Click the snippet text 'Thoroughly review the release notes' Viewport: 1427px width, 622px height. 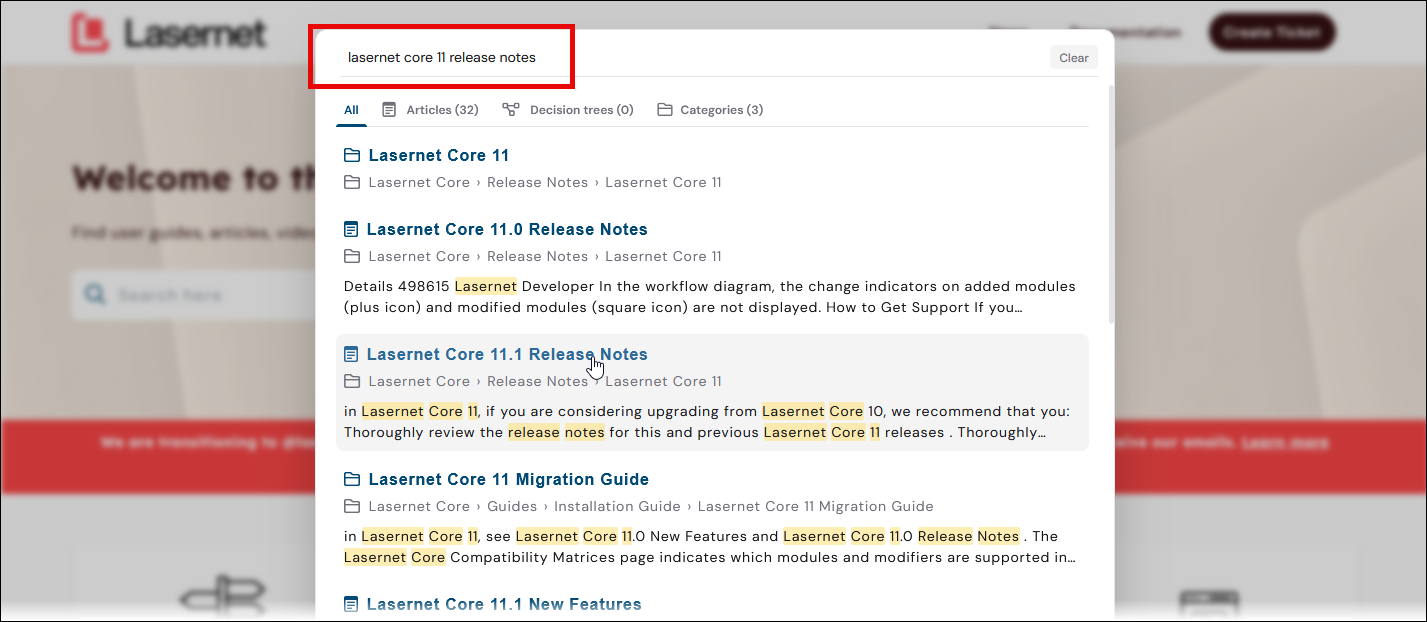[474, 432]
